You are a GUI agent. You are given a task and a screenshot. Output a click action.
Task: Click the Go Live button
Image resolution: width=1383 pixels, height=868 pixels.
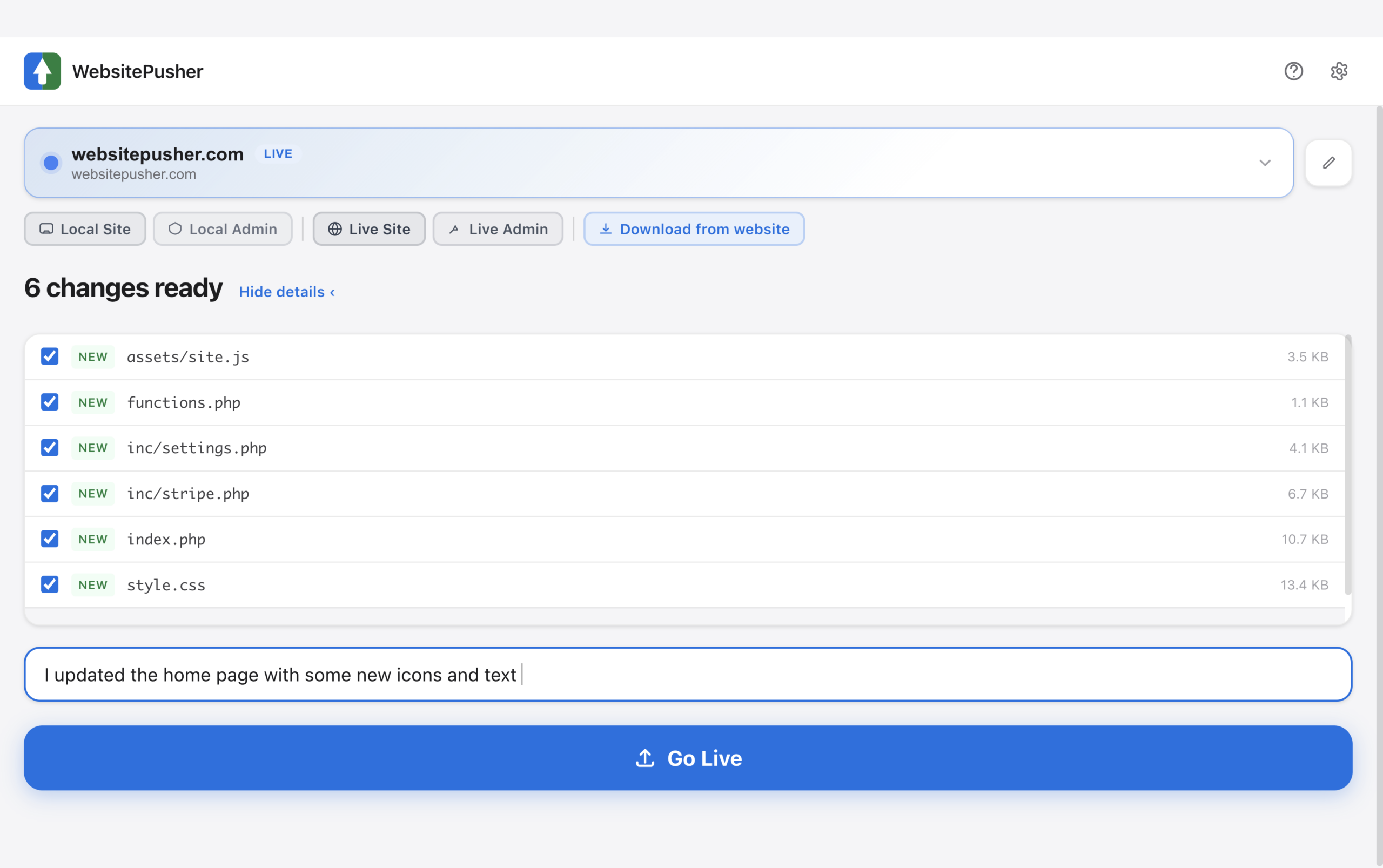click(688, 758)
